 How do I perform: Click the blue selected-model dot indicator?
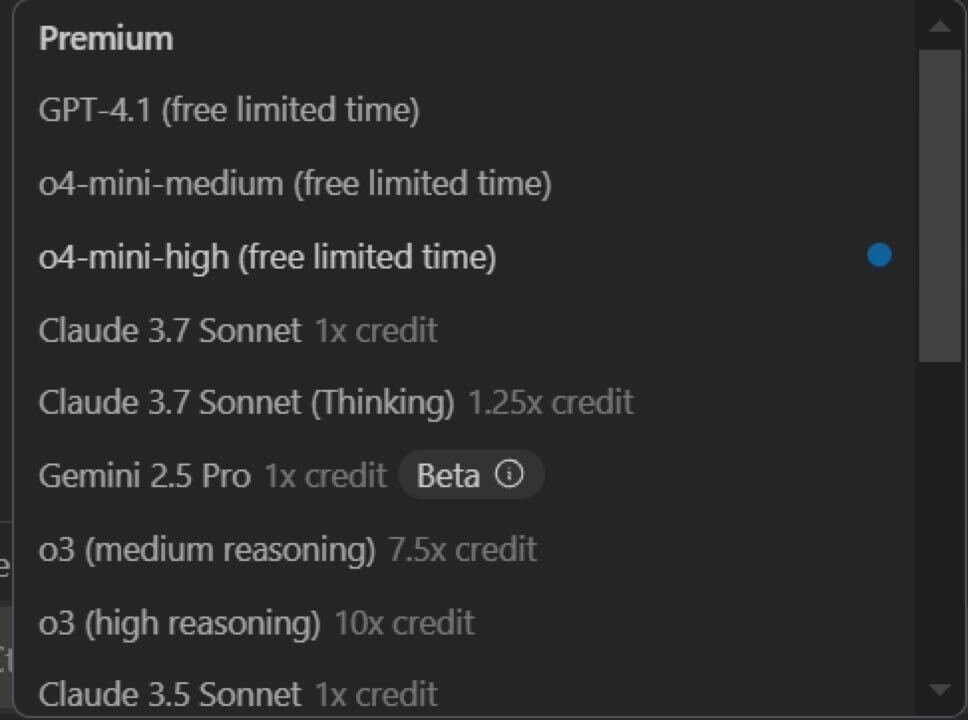pyautogui.click(x=879, y=256)
